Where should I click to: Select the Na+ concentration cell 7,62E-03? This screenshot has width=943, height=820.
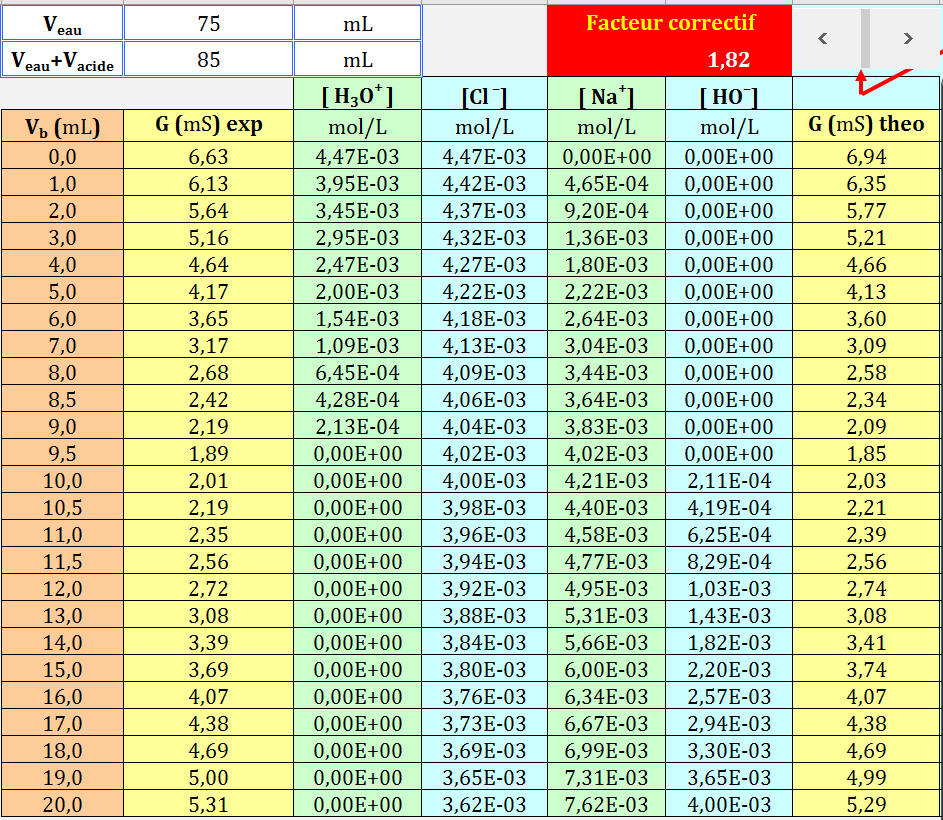point(608,804)
